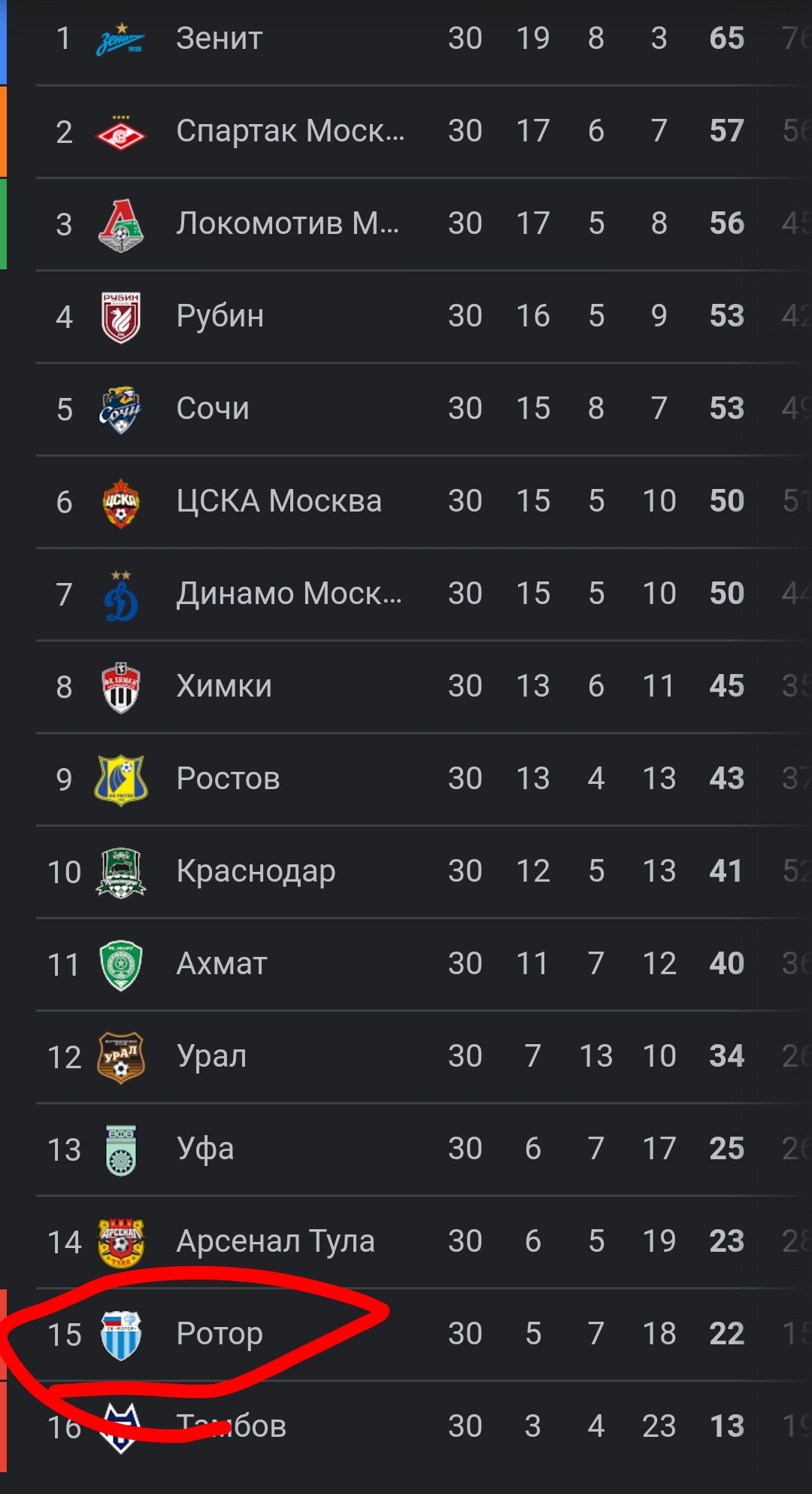Click the Rubin club crest
Viewport: 812px width, 1494px height.
pos(120,317)
